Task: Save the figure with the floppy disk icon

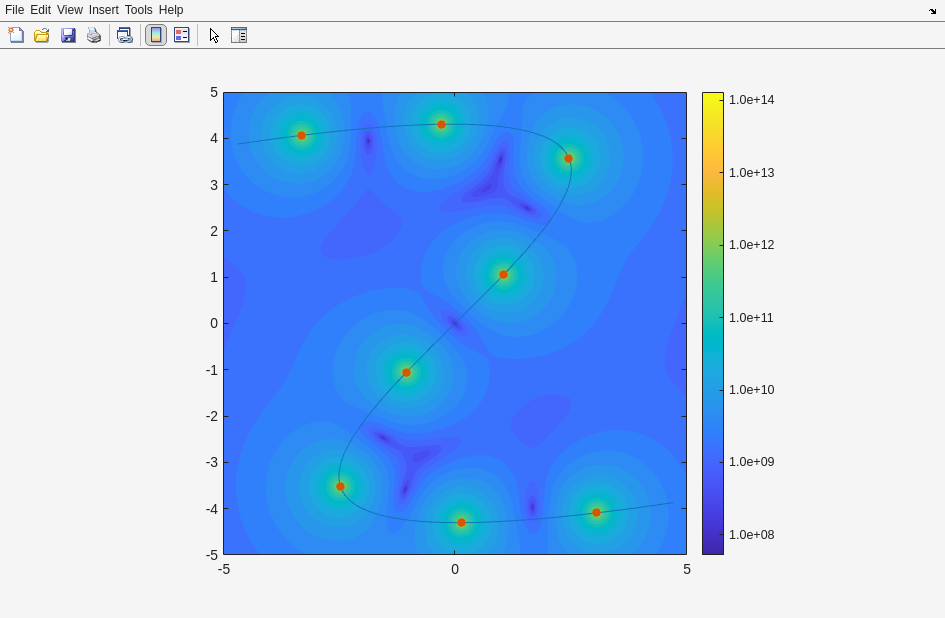Action: pos(68,35)
